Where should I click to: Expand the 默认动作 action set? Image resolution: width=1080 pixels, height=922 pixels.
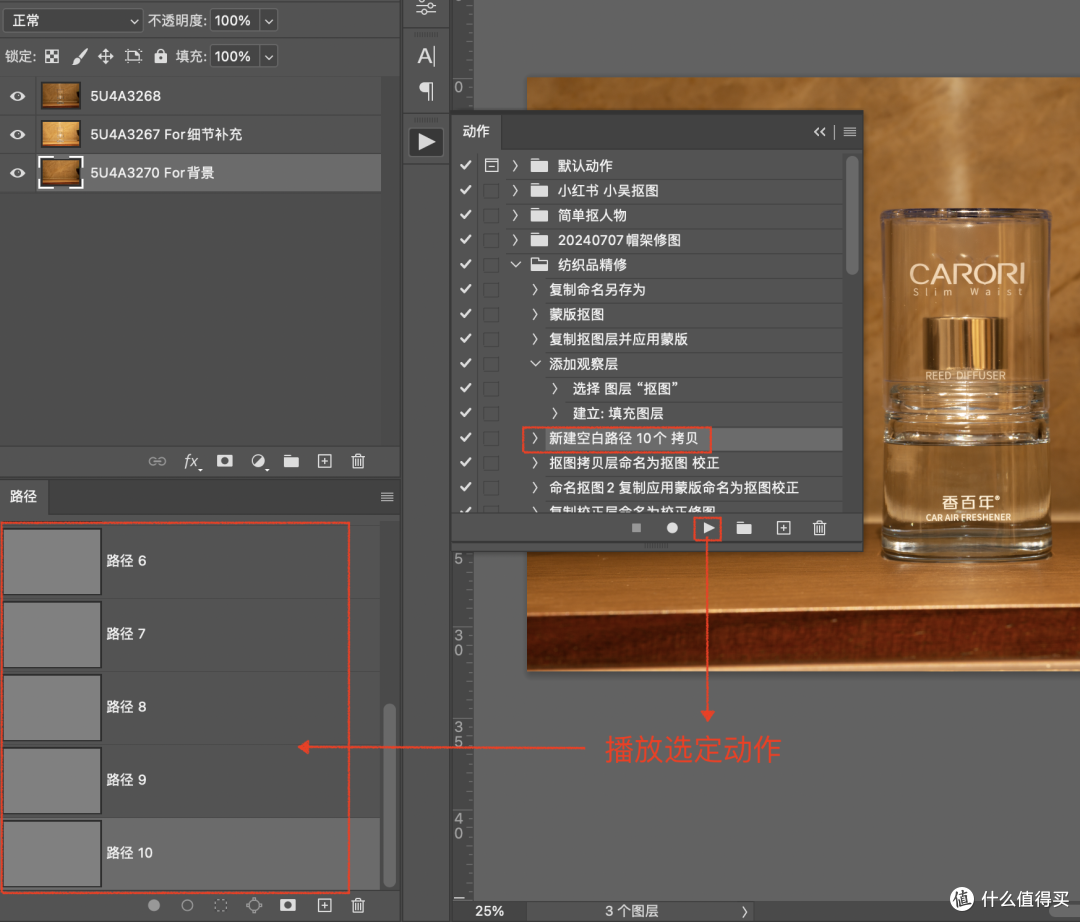pyautogui.click(x=515, y=165)
